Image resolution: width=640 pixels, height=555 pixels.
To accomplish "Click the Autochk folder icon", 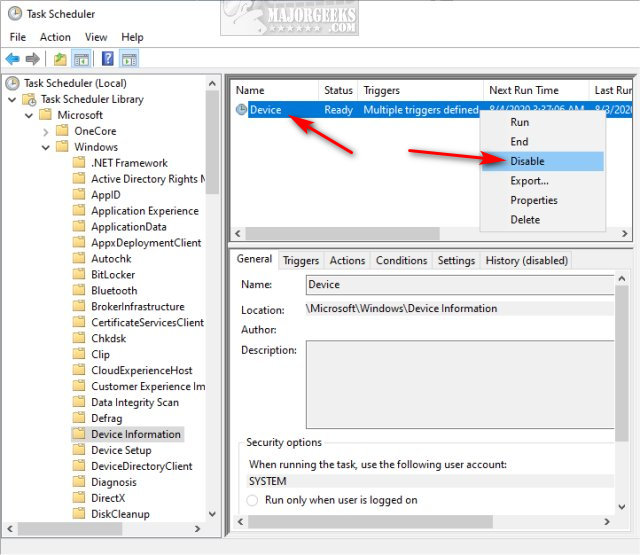I will point(79,258).
